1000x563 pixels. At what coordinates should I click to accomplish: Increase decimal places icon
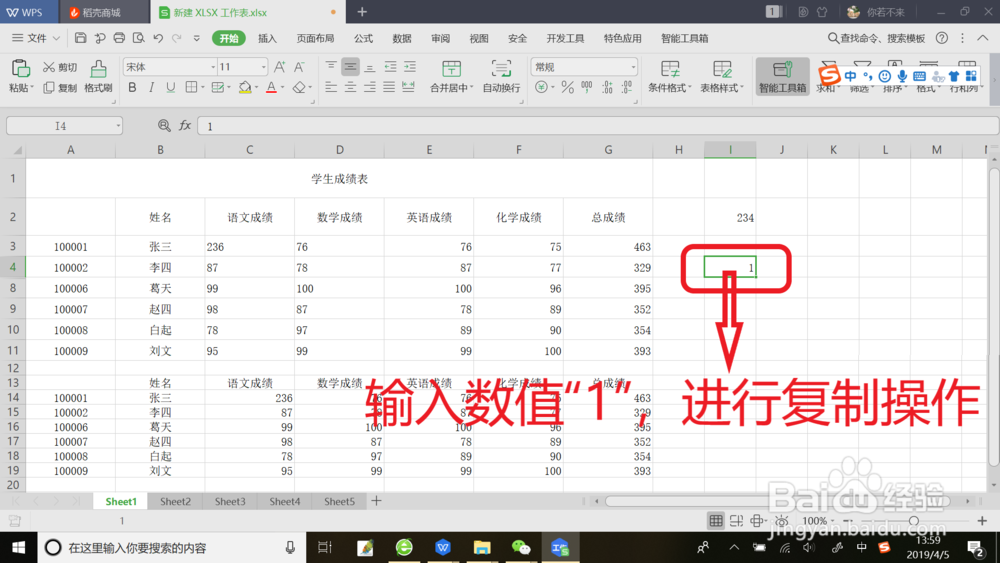[607, 87]
